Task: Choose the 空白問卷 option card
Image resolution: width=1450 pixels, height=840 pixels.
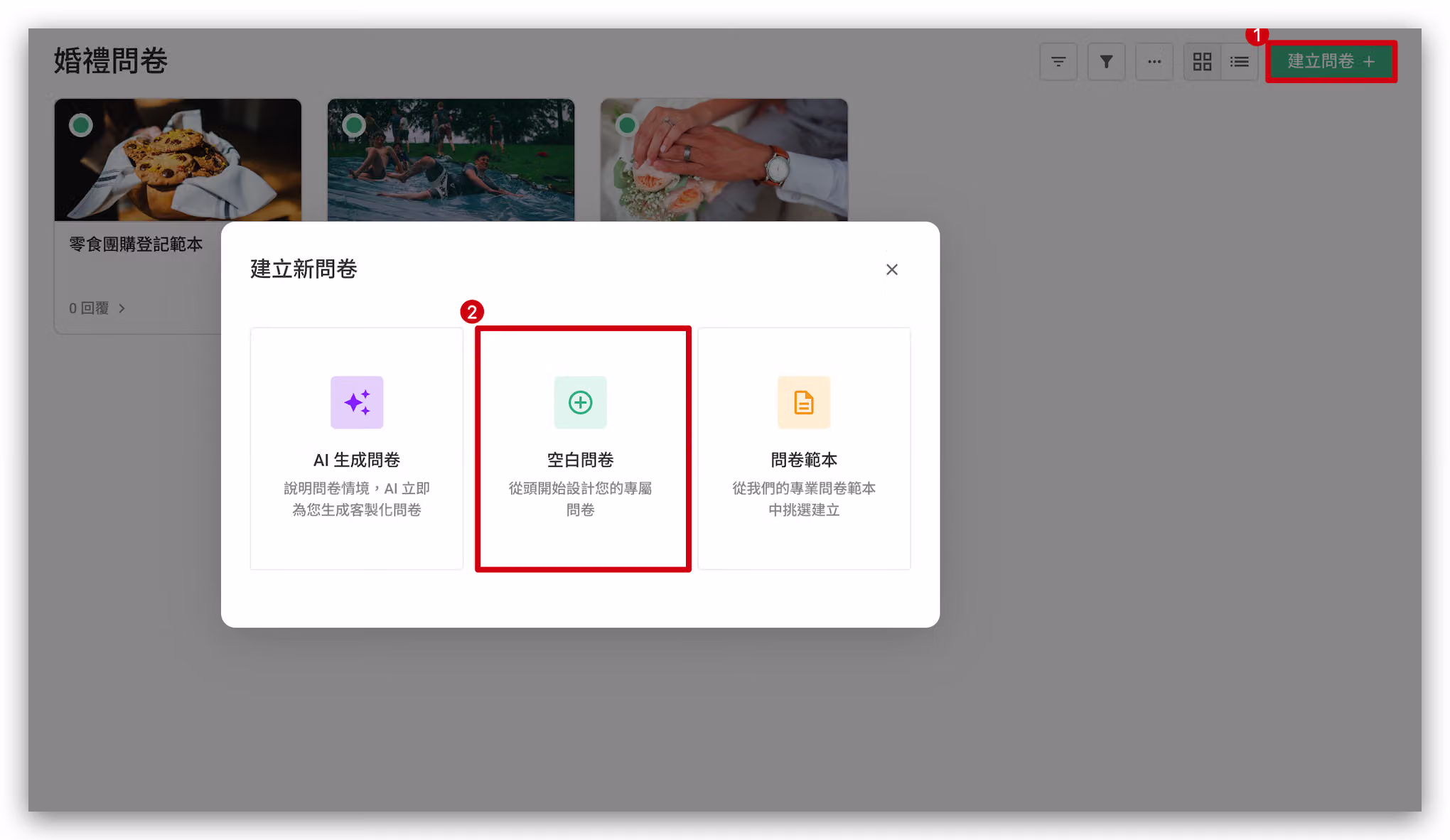Action: click(581, 448)
